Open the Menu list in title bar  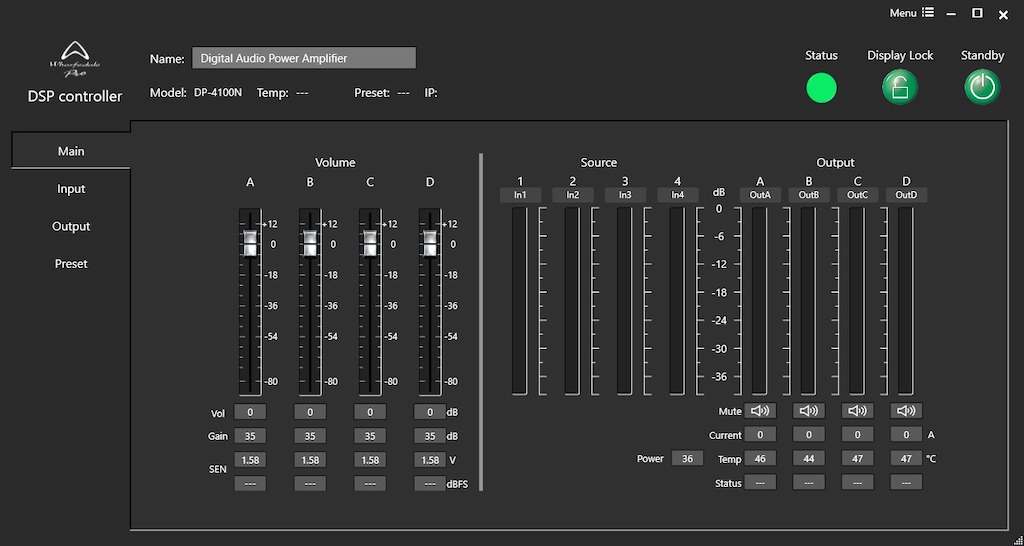911,13
